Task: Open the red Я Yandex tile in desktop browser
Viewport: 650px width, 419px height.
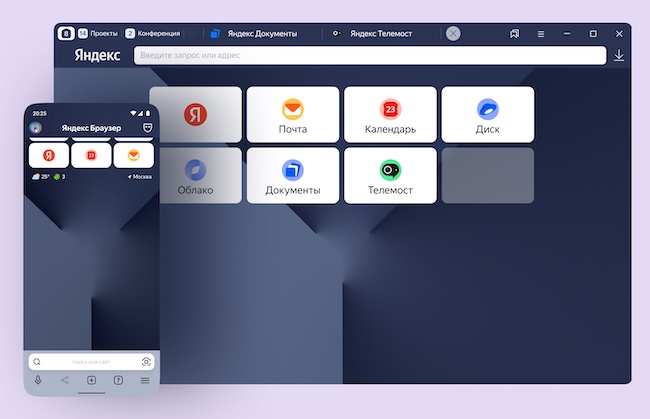Action: pos(195,114)
